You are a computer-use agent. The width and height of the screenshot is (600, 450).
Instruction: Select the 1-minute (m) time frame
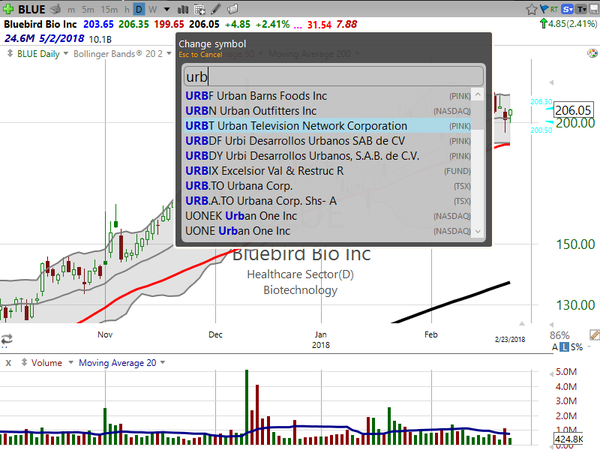(x=71, y=9)
